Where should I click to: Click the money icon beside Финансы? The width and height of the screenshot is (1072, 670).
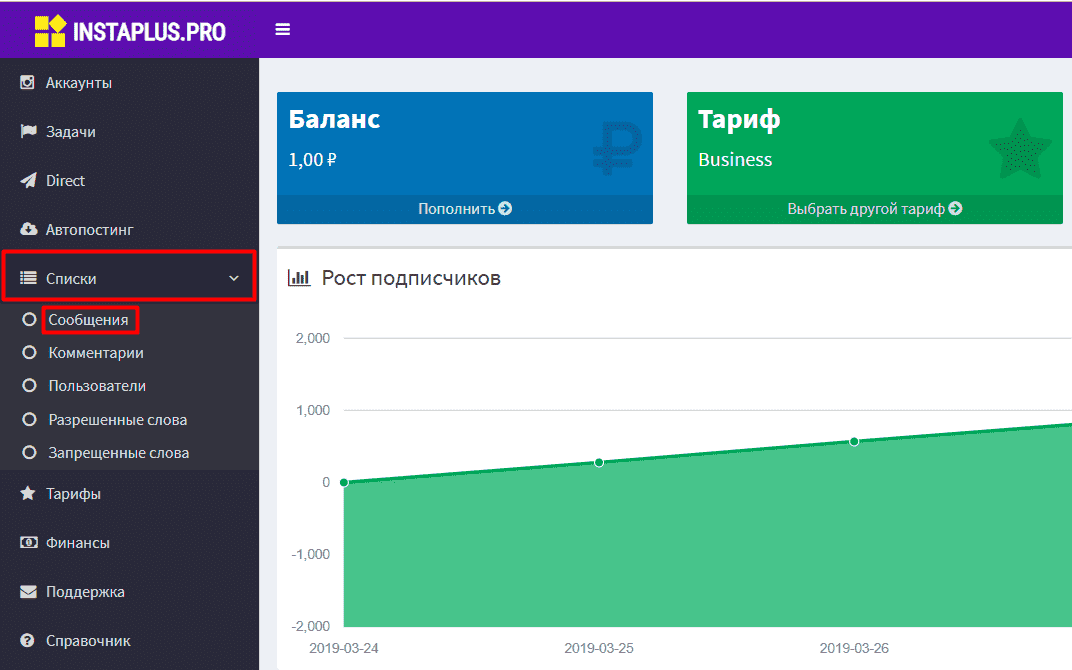[x=28, y=542]
